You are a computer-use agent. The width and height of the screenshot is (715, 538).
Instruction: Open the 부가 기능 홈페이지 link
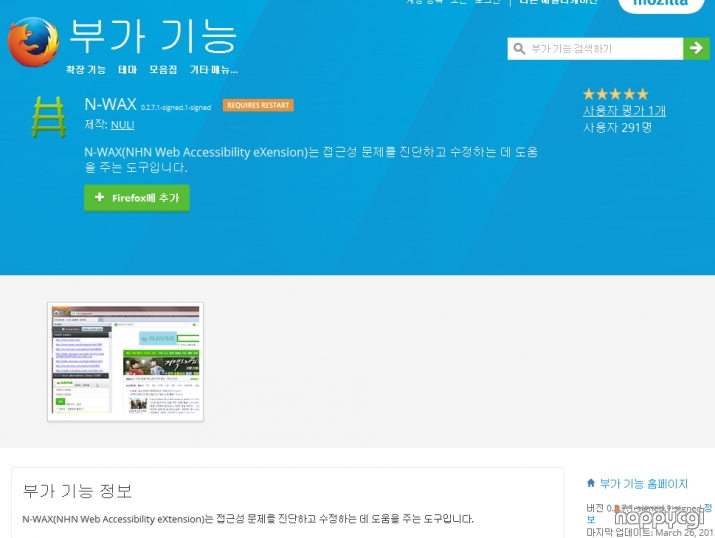coord(643,483)
